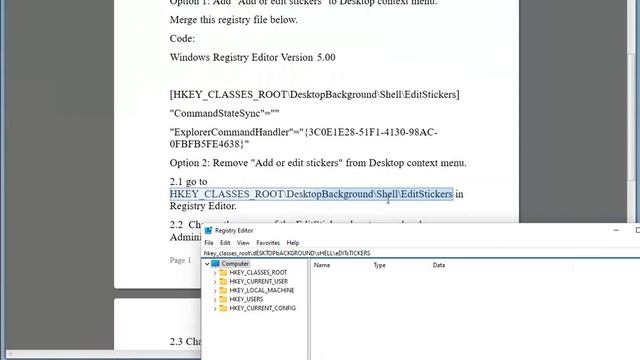
Task: Select the HKEY_USERS tree label
Action: 246,300
